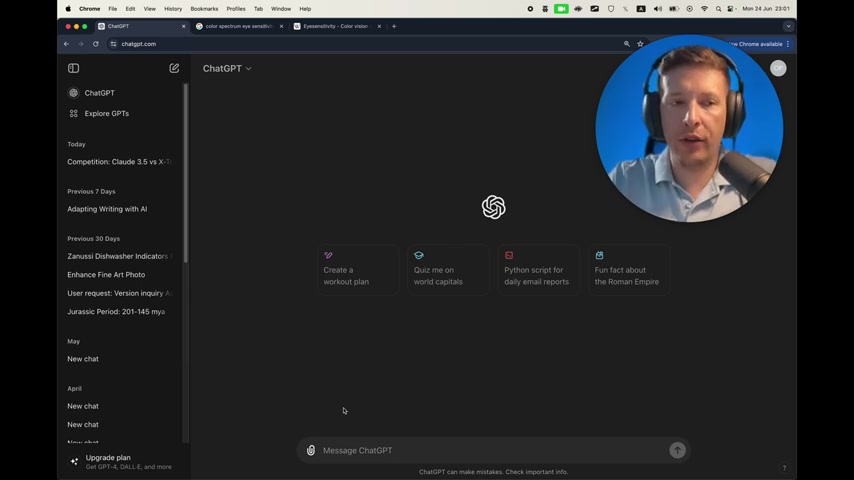The image size is (854, 480).
Task: Open the first New chat under April
Action: (83, 406)
